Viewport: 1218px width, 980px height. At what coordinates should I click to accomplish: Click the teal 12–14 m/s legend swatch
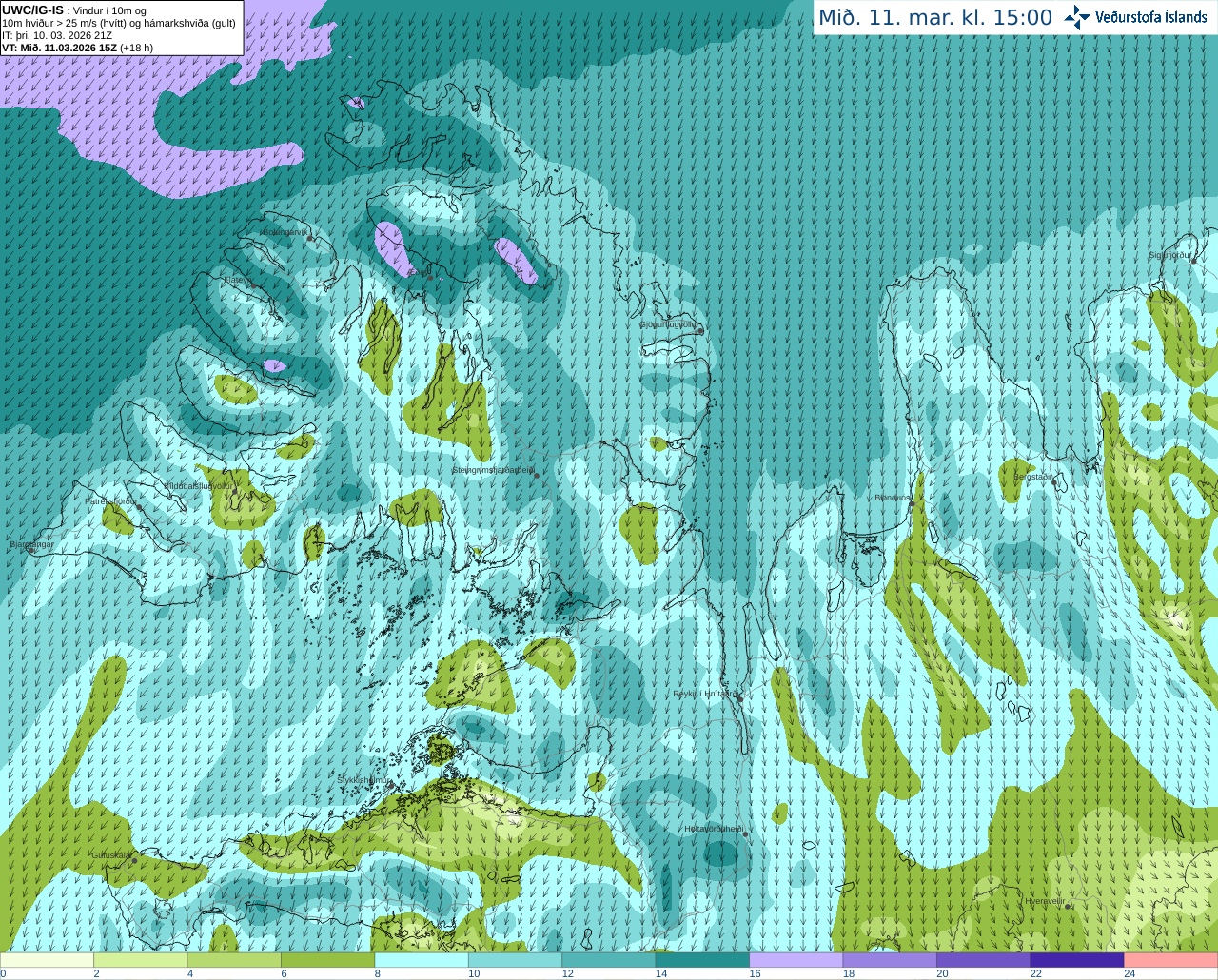[x=609, y=960]
